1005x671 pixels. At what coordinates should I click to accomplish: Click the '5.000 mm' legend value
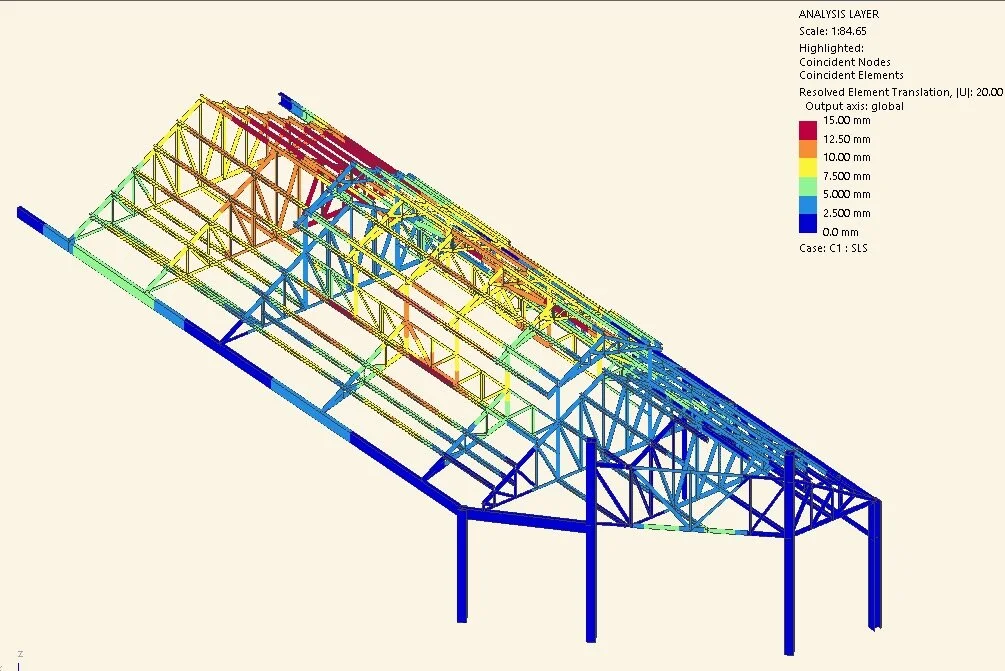(x=847, y=194)
